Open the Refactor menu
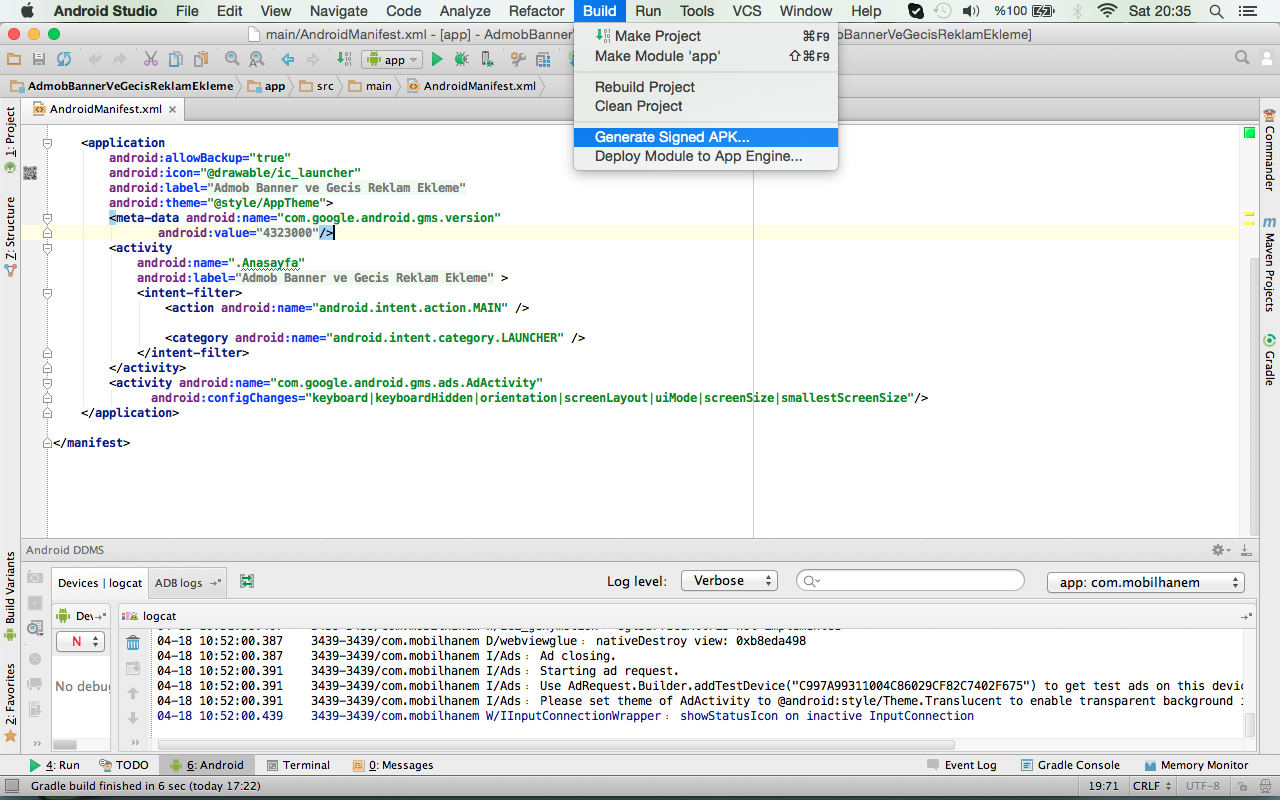Screen dimensions: 1280x800 pos(536,11)
